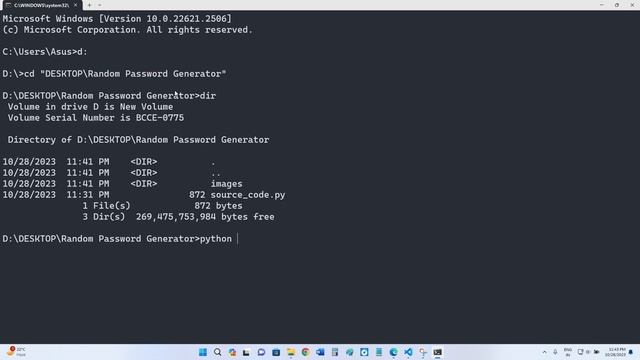Click the images directory entry
The height and width of the screenshot is (360, 640).
pyautogui.click(x=227, y=184)
